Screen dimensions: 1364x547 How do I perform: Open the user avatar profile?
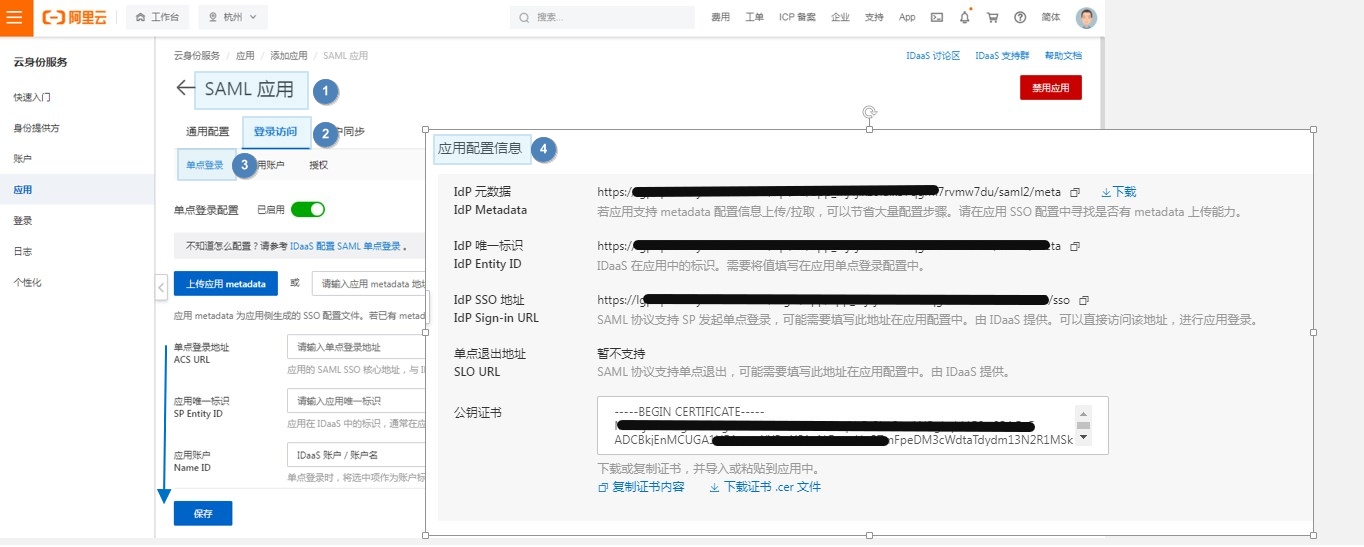(x=1086, y=18)
